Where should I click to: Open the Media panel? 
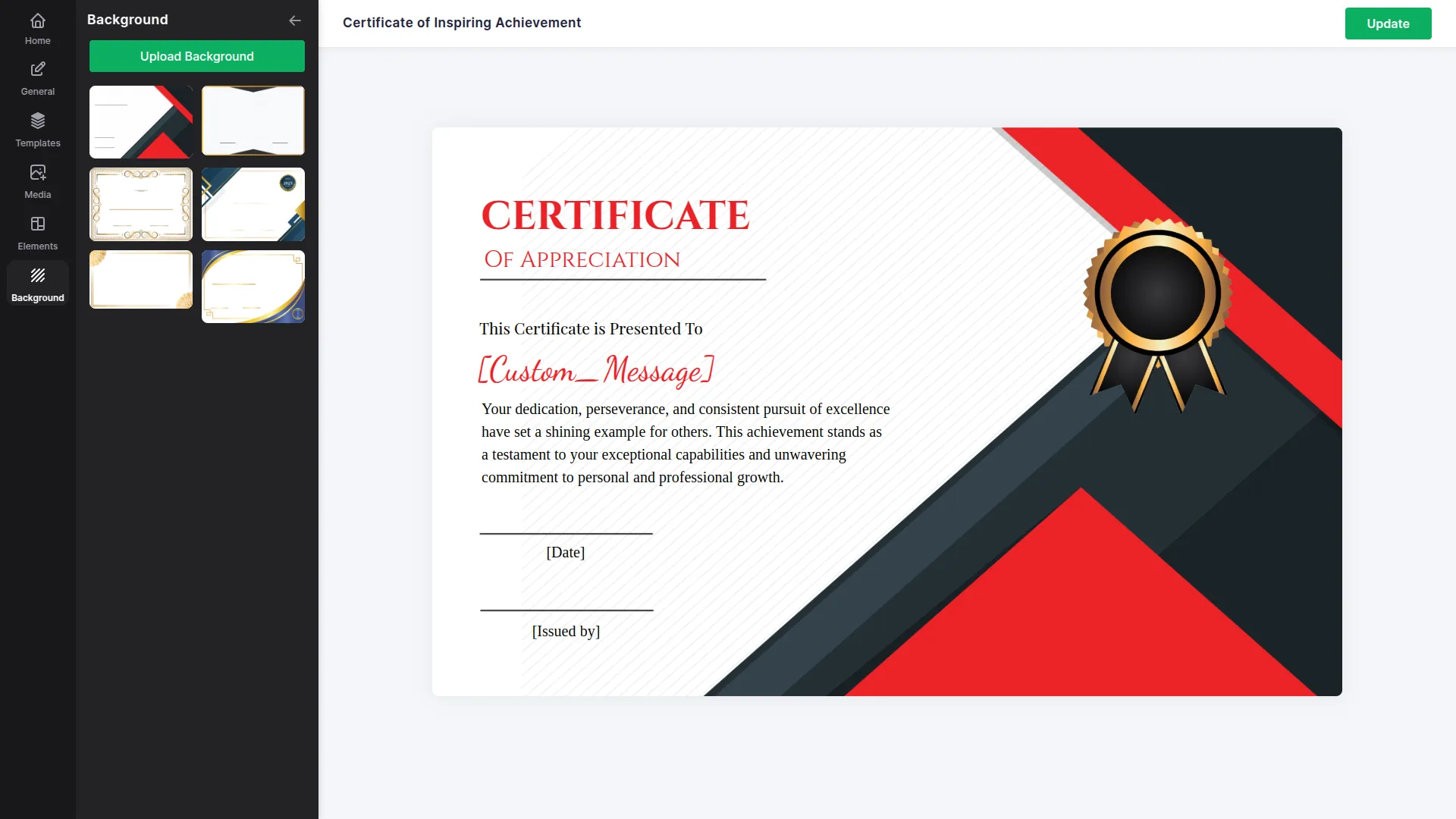(x=37, y=181)
